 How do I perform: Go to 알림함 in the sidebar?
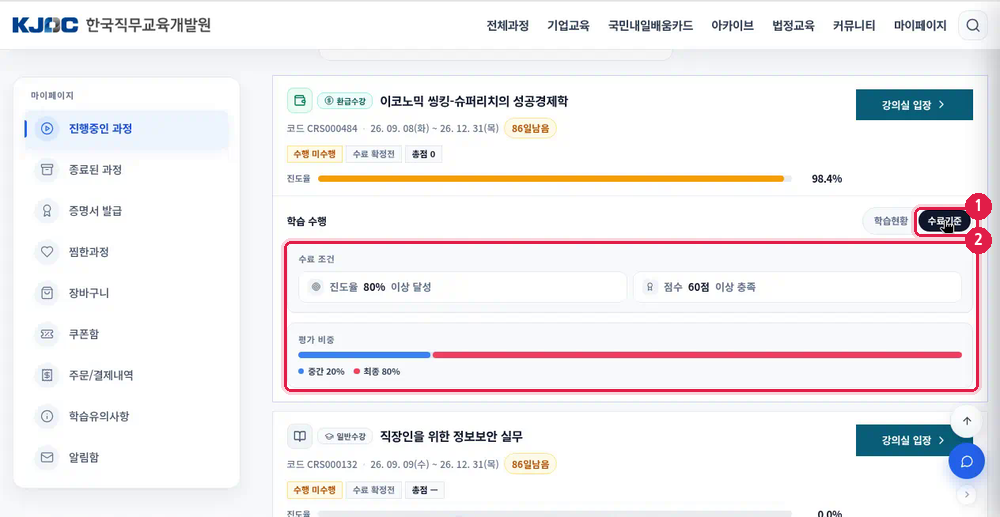pyautogui.click(x=127, y=457)
